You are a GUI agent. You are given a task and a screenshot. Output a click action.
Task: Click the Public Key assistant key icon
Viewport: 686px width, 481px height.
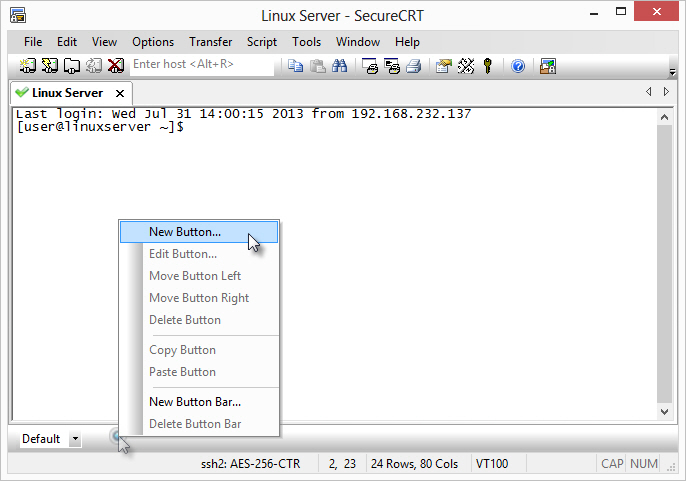(488, 66)
